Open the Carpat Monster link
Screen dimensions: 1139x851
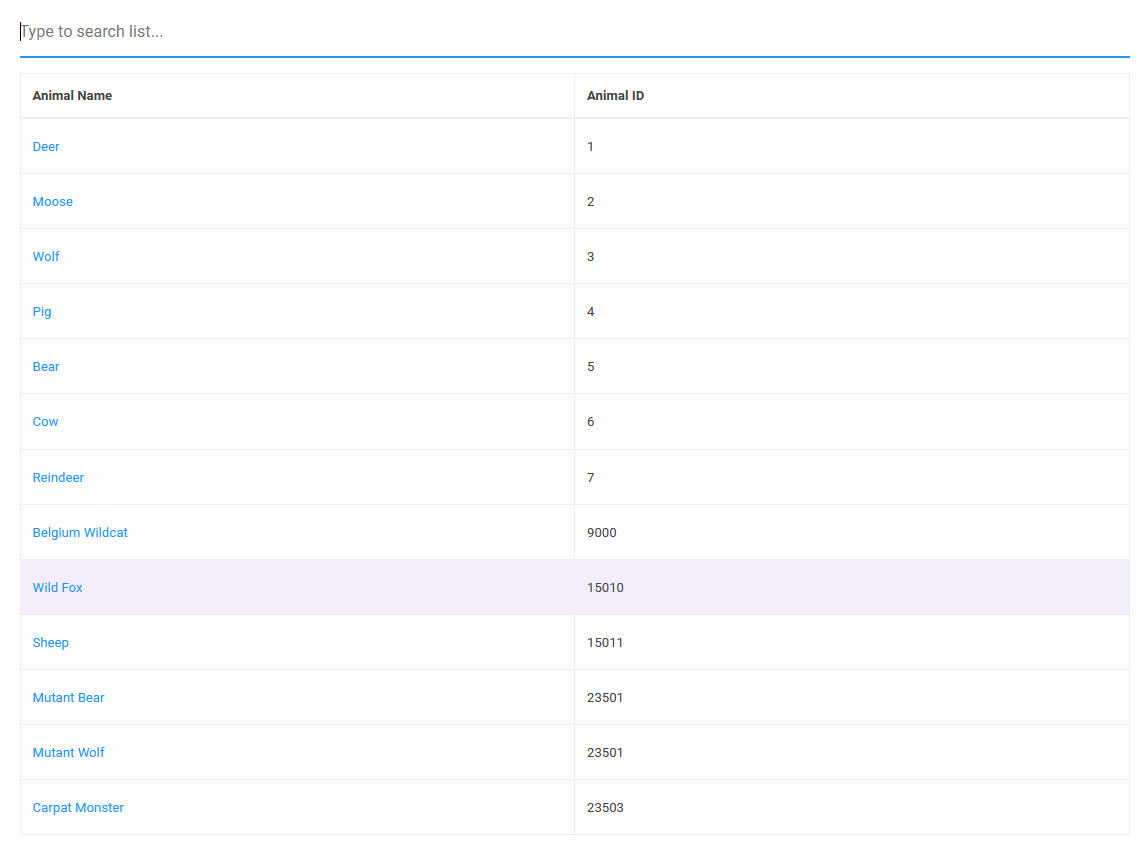point(78,808)
